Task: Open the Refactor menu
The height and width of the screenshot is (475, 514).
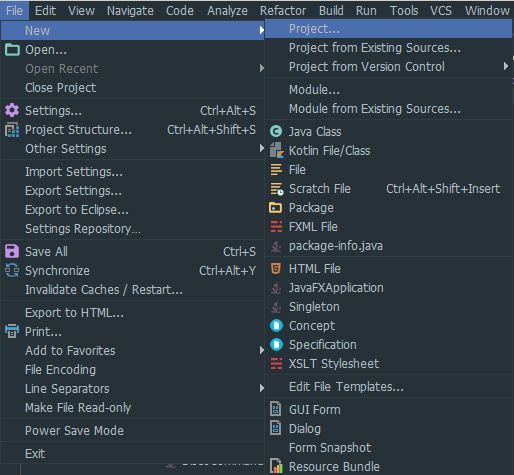Action: pos(283,11)
